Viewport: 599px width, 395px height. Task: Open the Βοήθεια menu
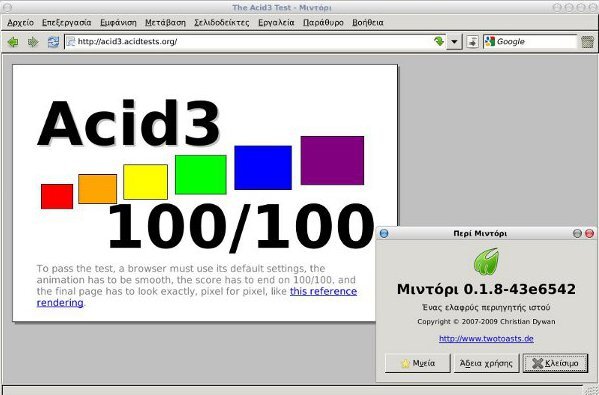[x=367, y=23]
